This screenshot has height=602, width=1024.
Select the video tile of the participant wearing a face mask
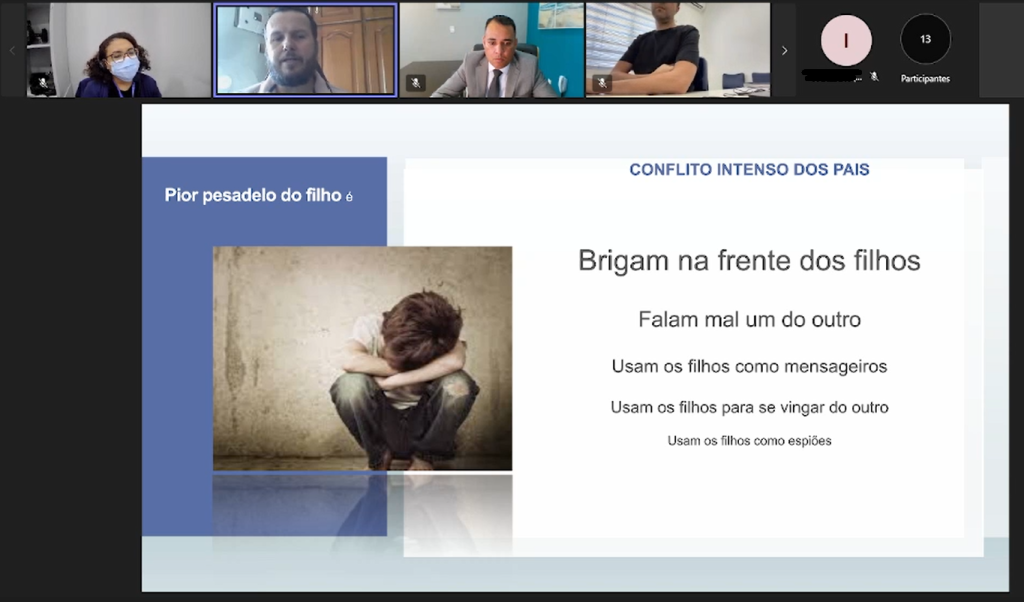118,50
